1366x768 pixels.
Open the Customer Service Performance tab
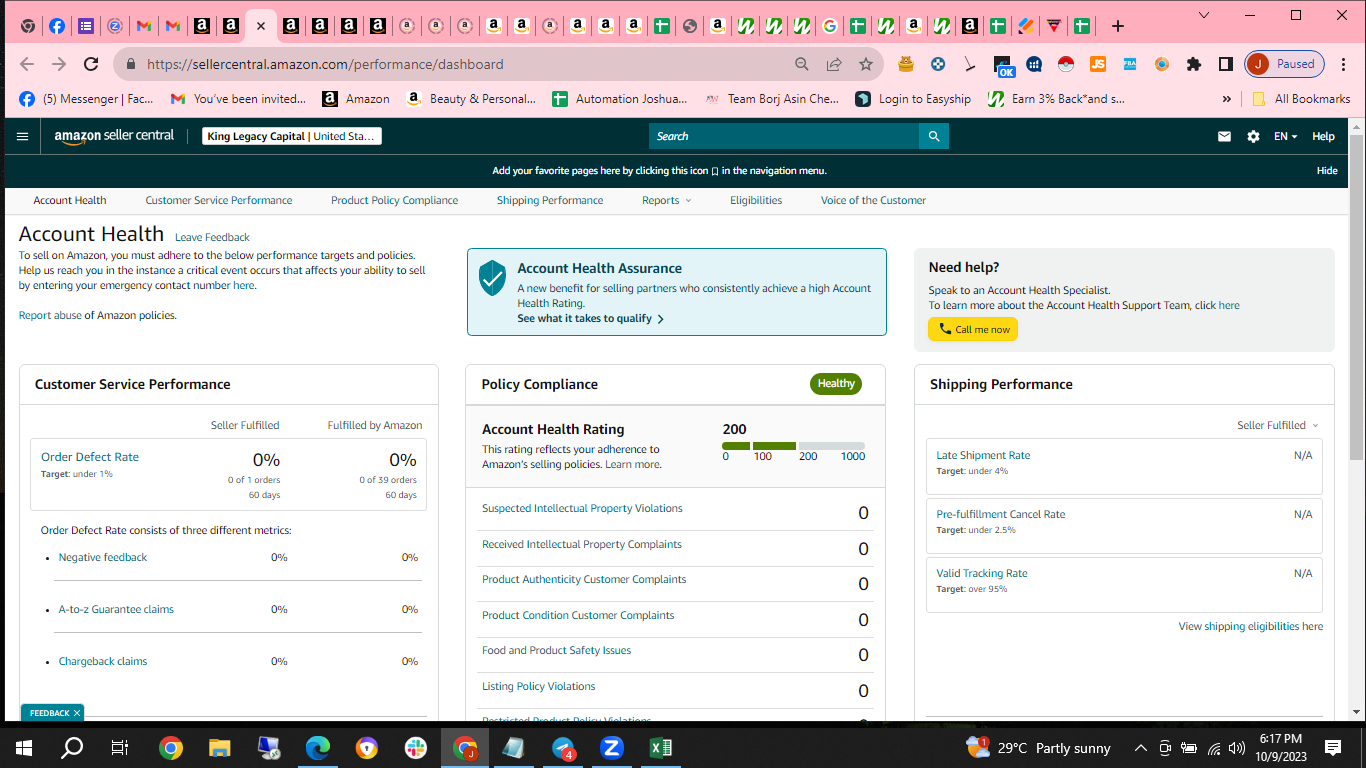[x=219, y=200]
